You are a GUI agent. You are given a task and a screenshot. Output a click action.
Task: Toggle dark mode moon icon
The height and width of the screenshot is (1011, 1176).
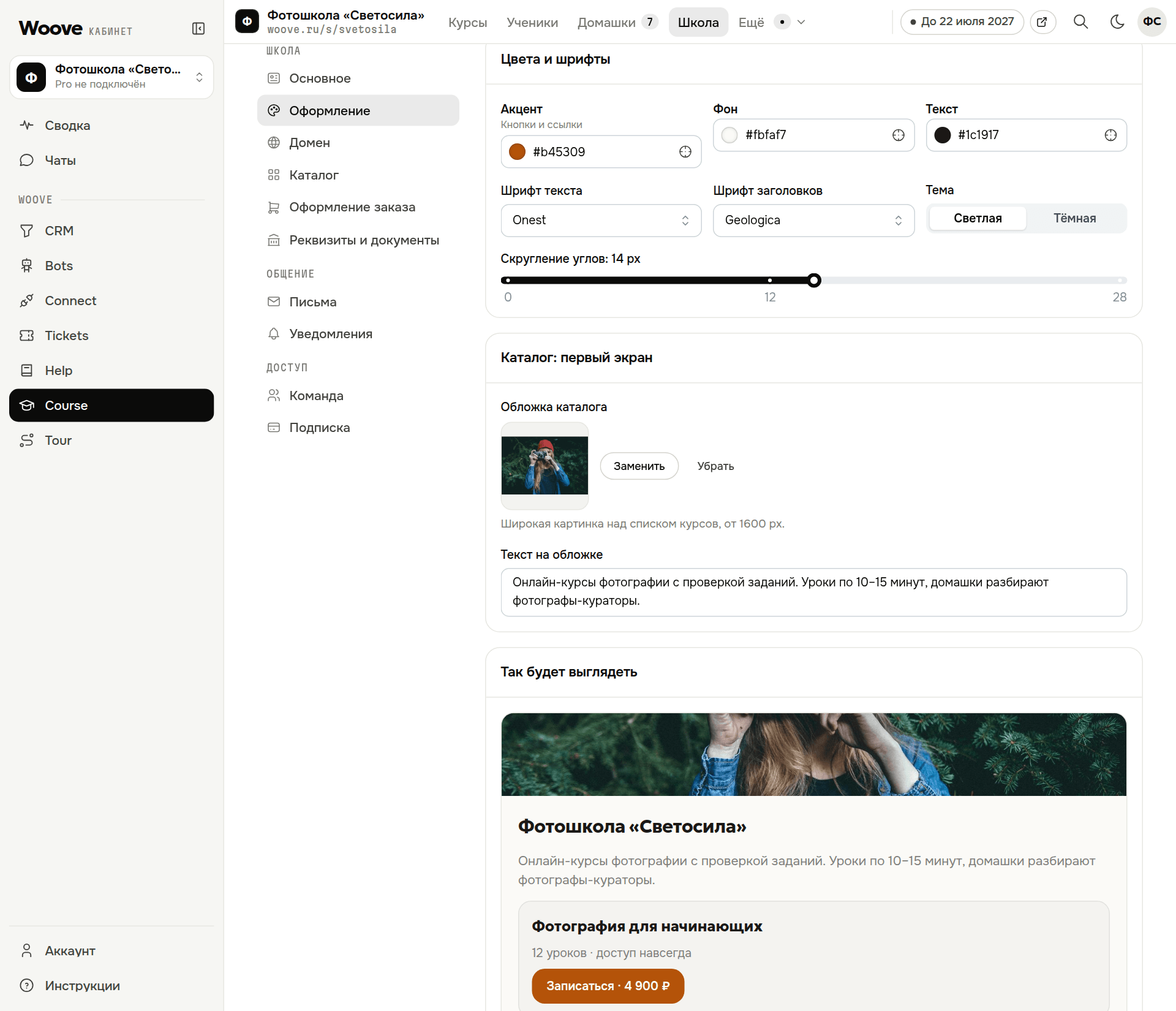(1117, 22)
